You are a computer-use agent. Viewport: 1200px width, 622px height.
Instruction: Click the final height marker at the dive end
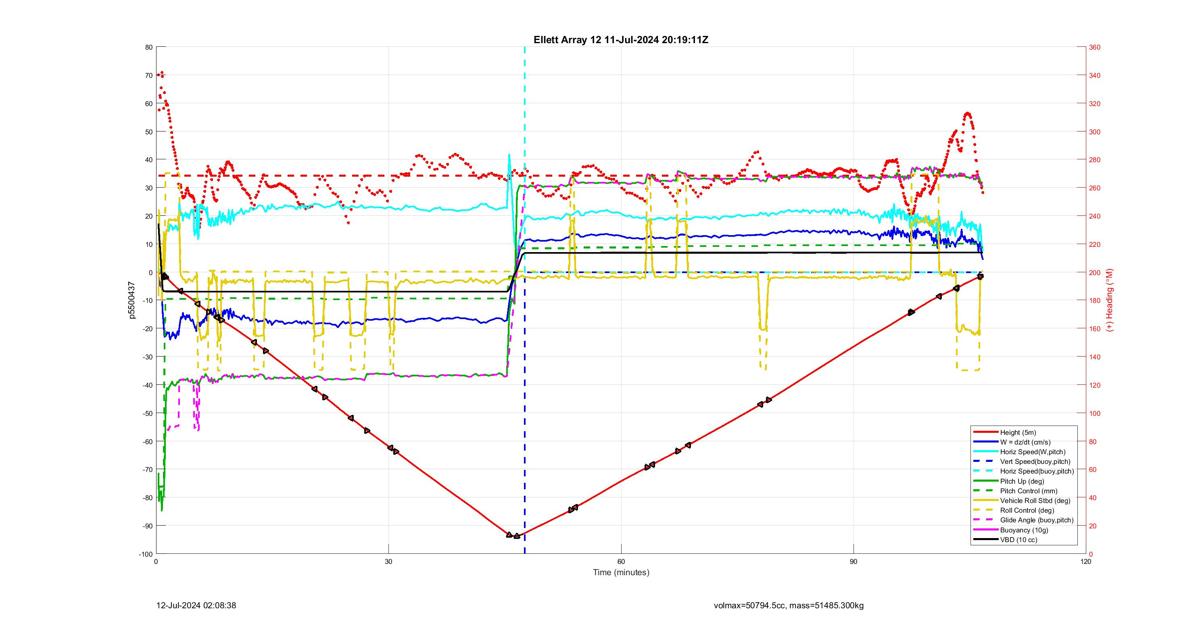(981, 276)
